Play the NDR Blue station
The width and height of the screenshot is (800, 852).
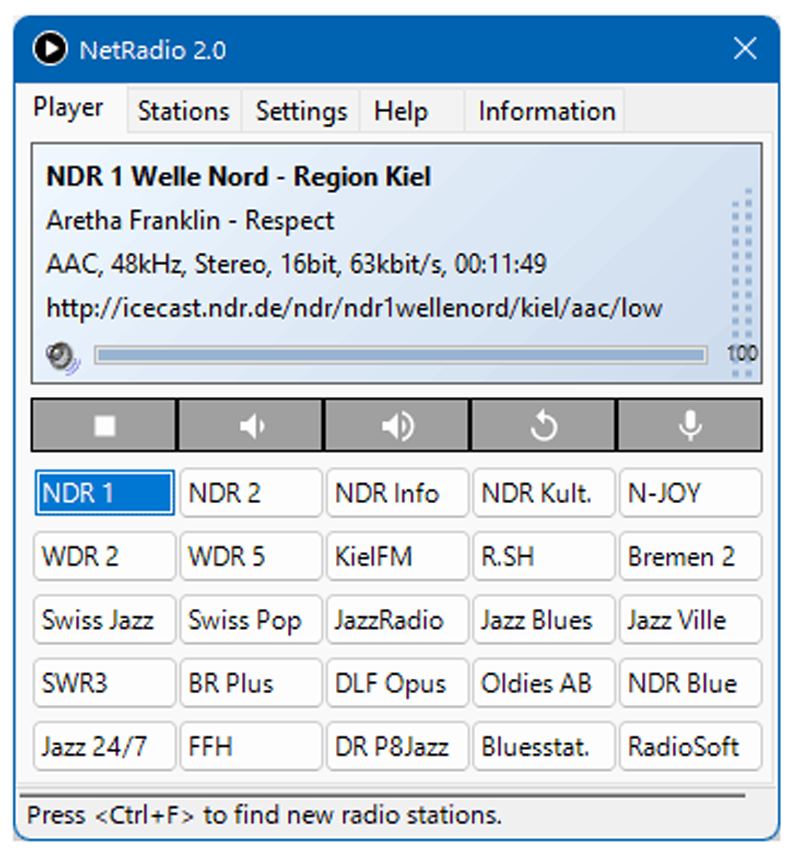click(690, 683)
